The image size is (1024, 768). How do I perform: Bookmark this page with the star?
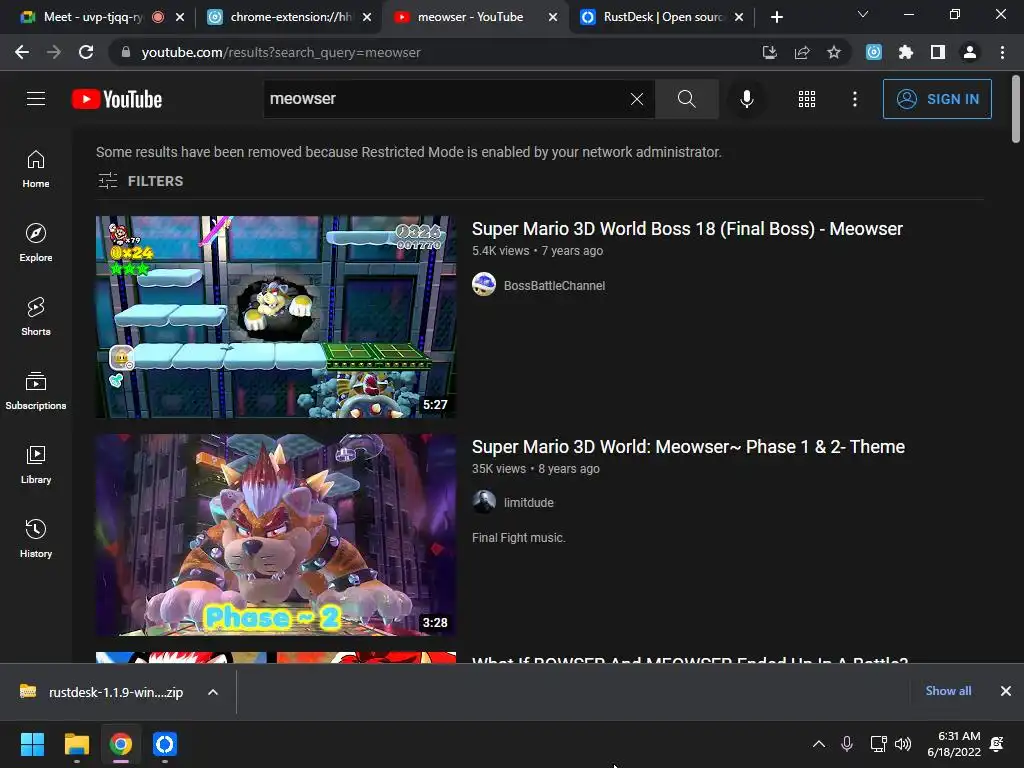click(834, 52)
